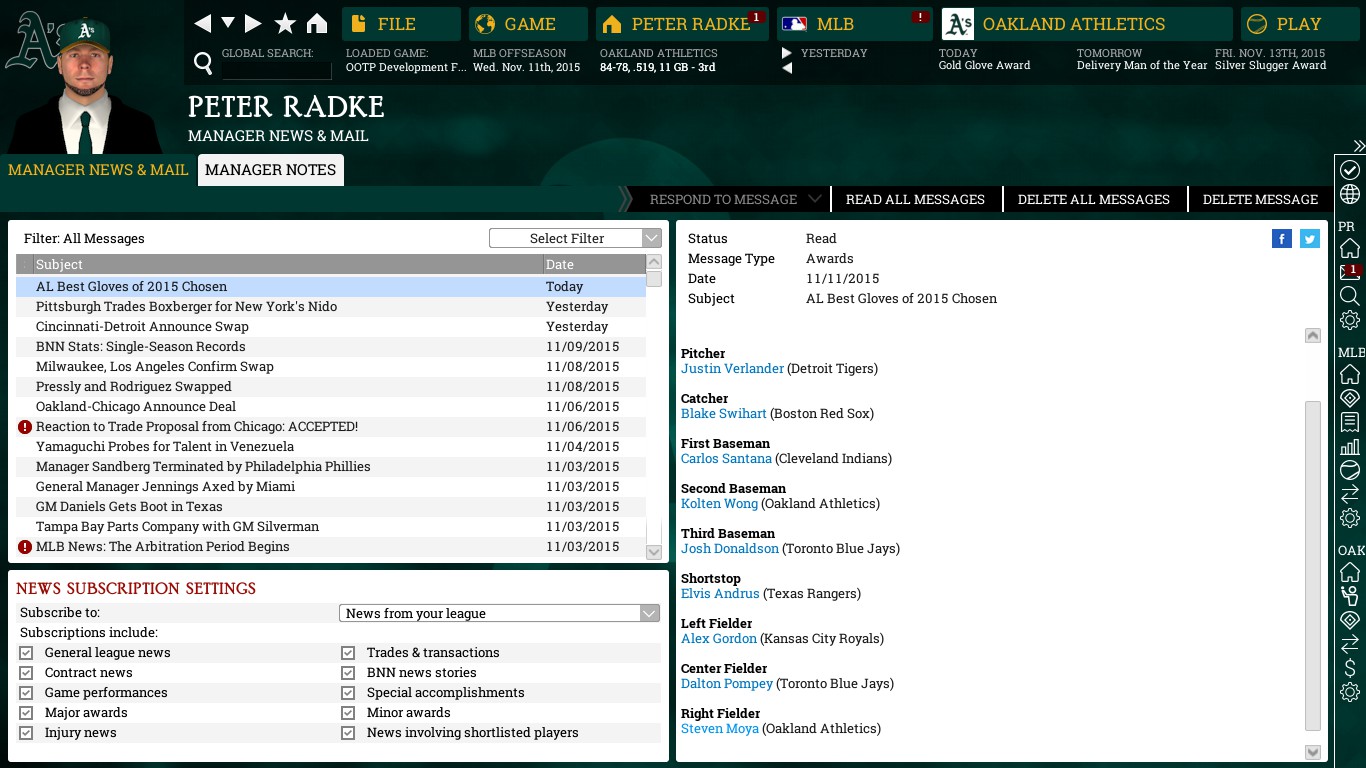
Task: Open MLB section gear icon
Action: (x=1350, y=518)
